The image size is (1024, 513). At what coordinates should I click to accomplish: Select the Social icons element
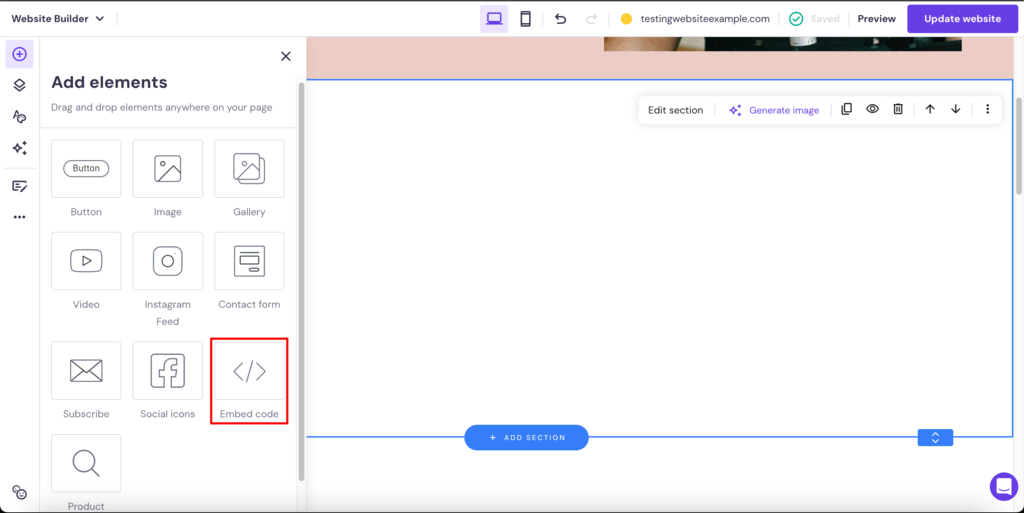[168, 372]
